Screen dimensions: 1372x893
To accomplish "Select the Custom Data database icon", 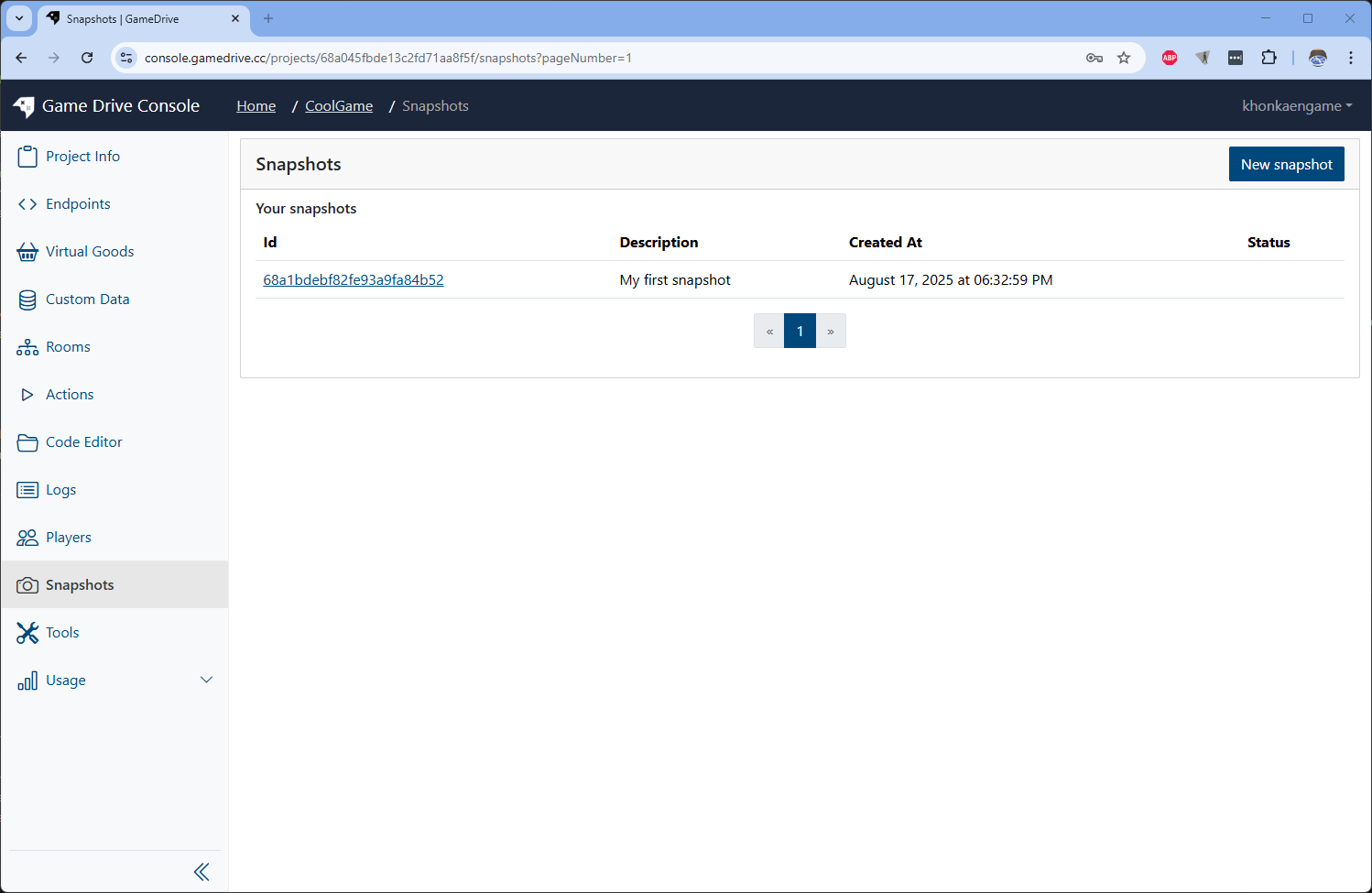I will [27, 299].
